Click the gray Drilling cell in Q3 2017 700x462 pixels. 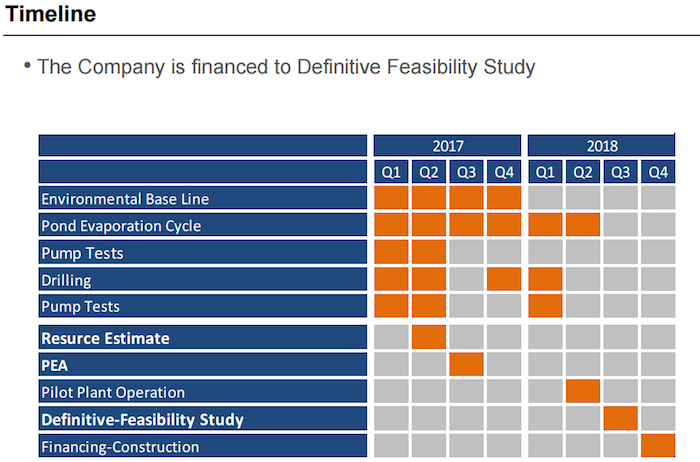[467, 280]
